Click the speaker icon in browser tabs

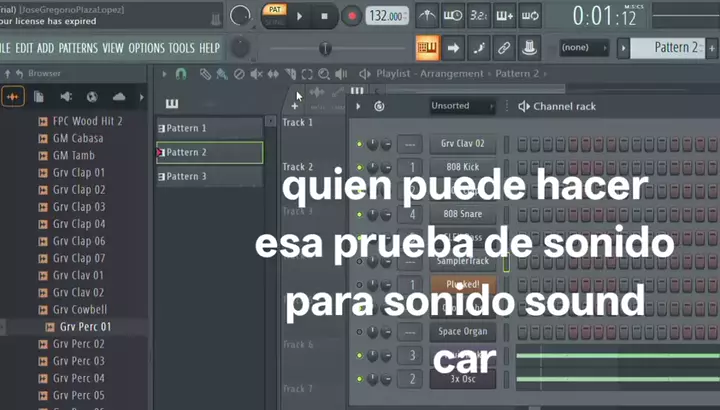tap(66, 97)
